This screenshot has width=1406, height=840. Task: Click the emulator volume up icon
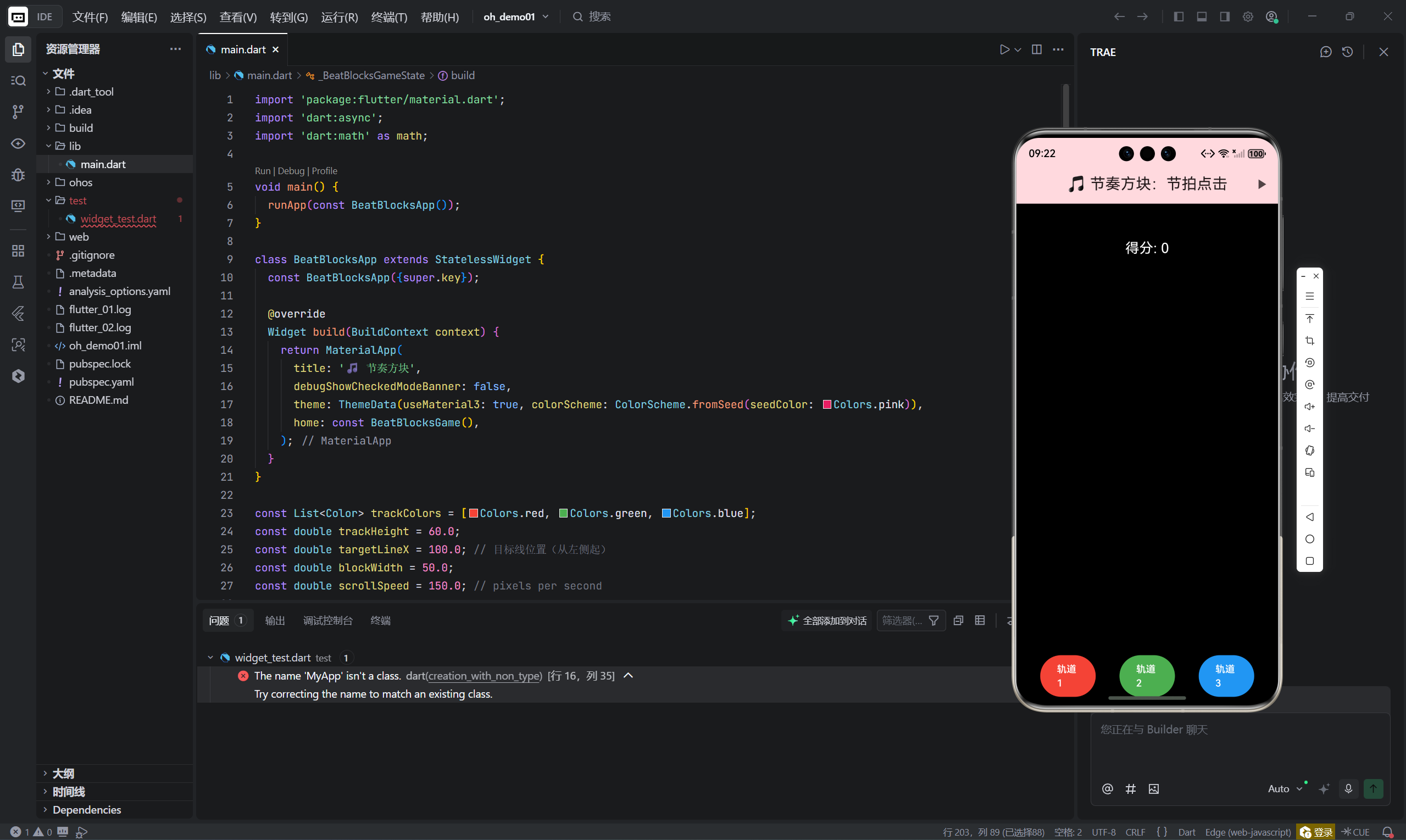1309,407
